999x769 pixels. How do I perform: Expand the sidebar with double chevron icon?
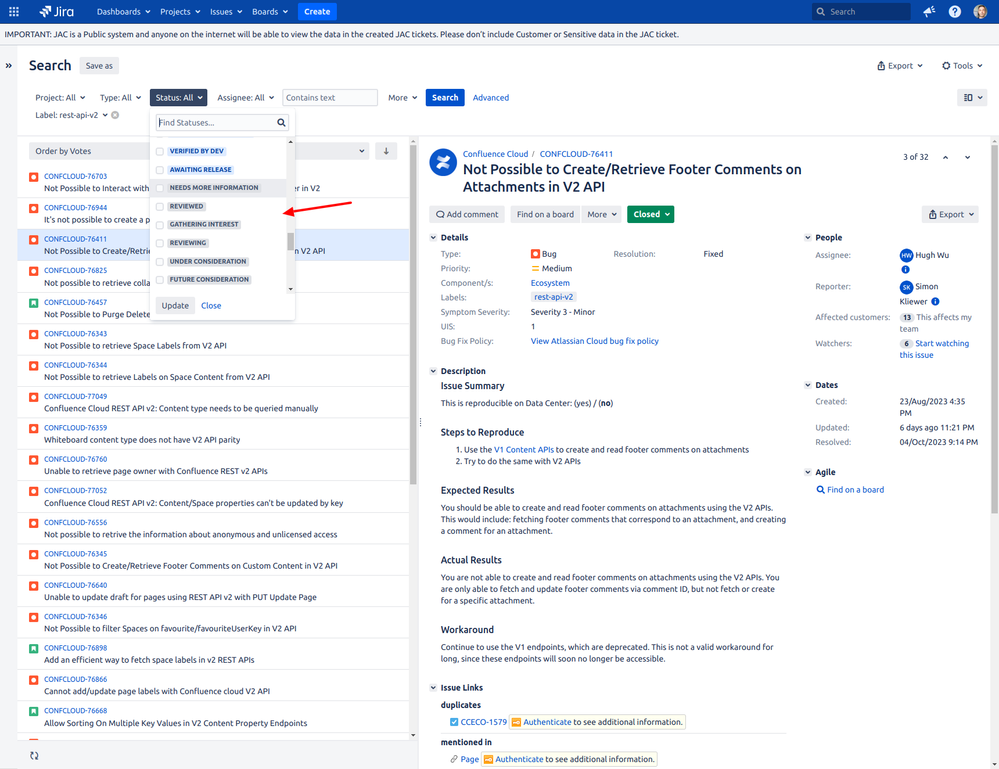[8, 66]
